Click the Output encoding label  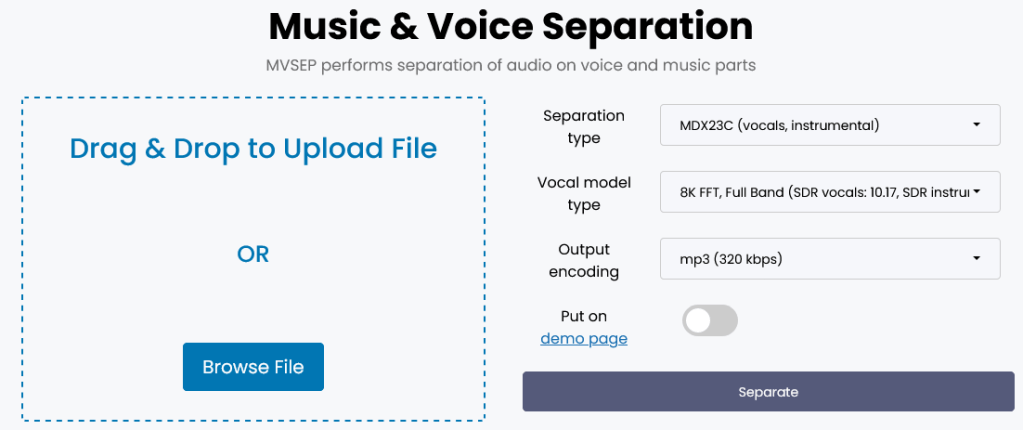pyautogui.click(x=584, y=260)
